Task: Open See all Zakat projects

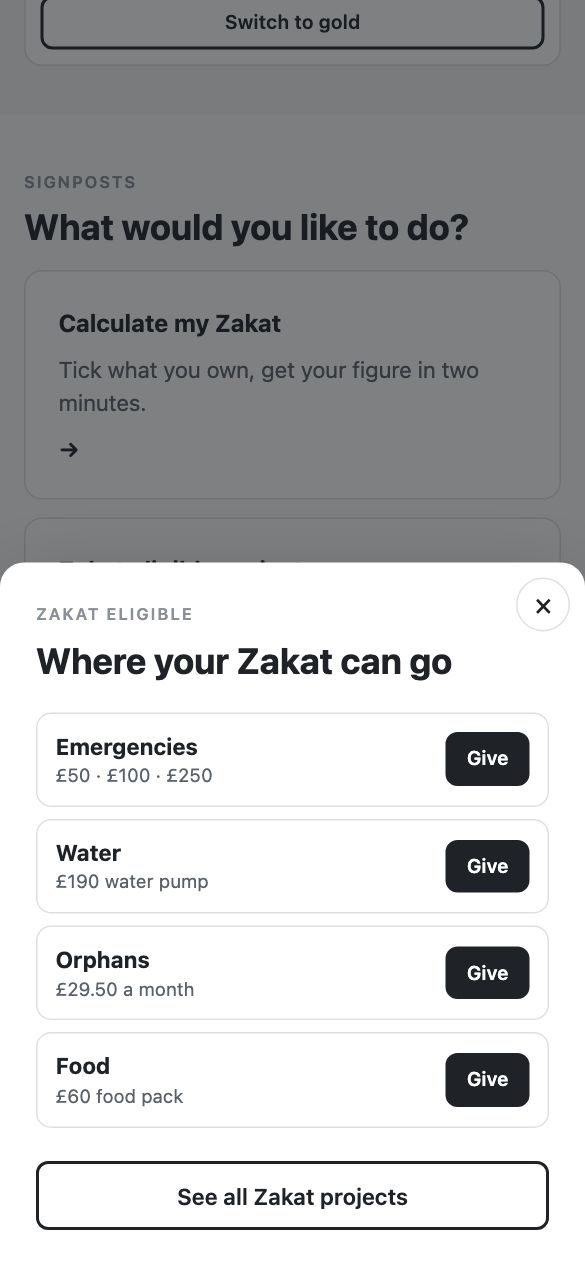Action: coord(292,1196)
